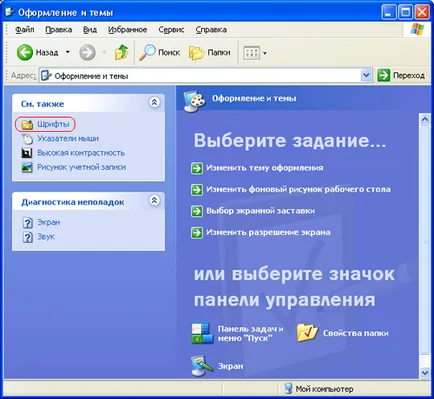This screenshot has width=434, height=399.
Task: Click the Мой компьютер status text
Action: click(x=324, y=389)
